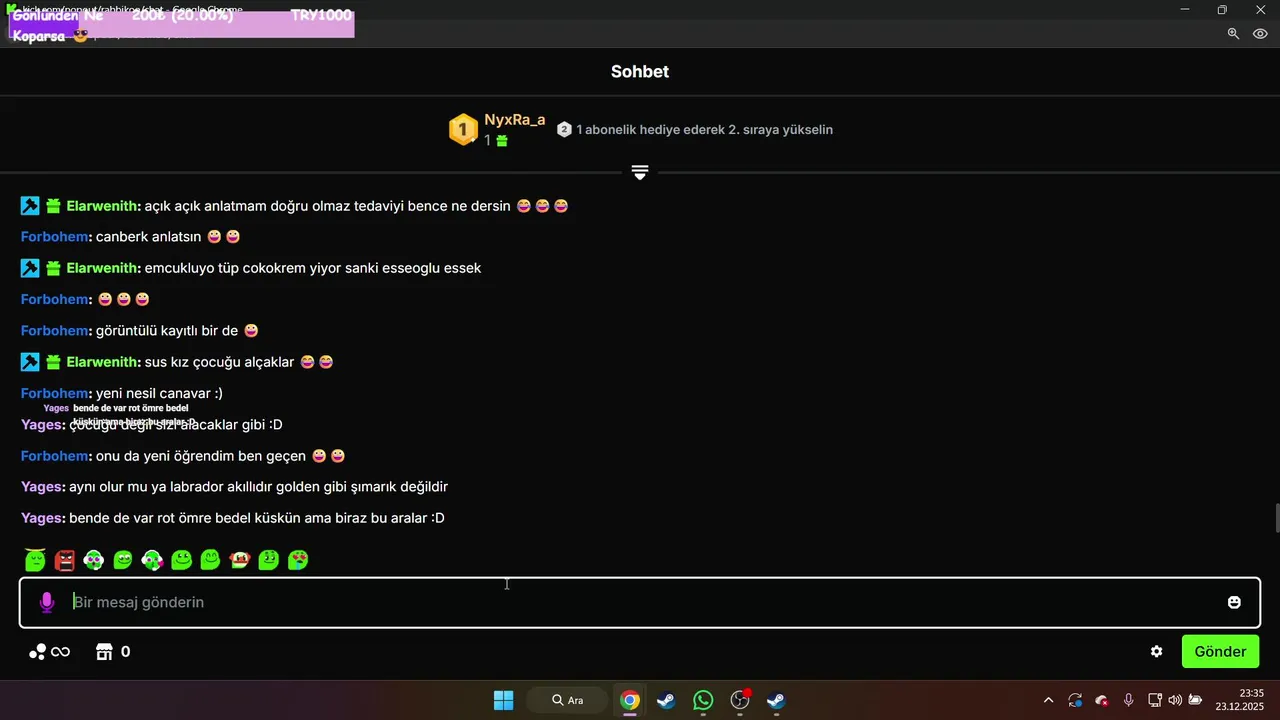Open the shop icon showing 0
The image size is (1280, 720).
pos(104,652)
